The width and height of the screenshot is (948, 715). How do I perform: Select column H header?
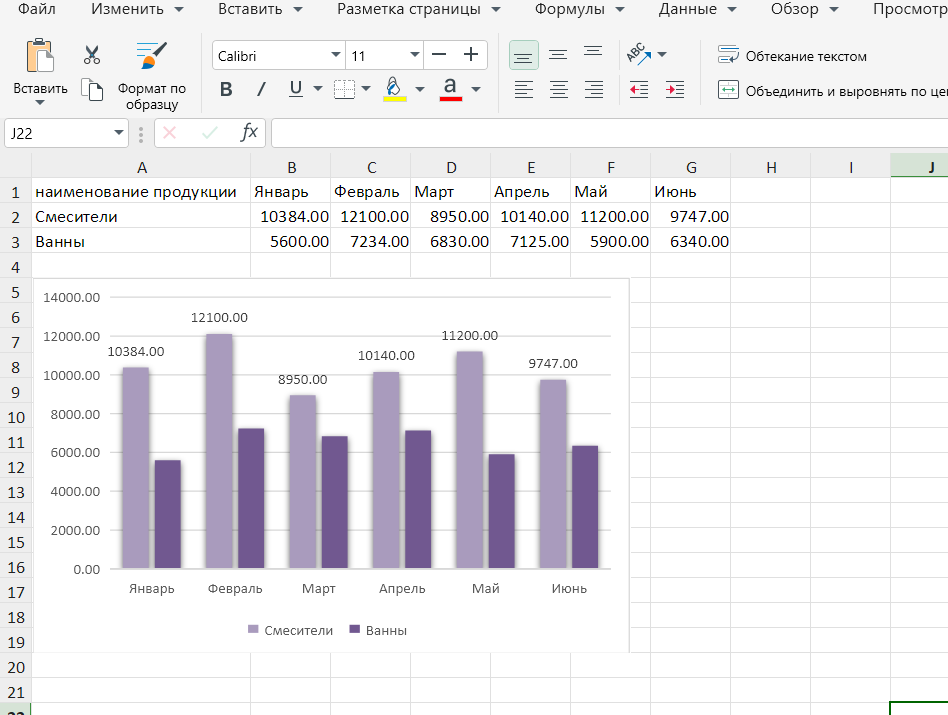pos(771,167)
